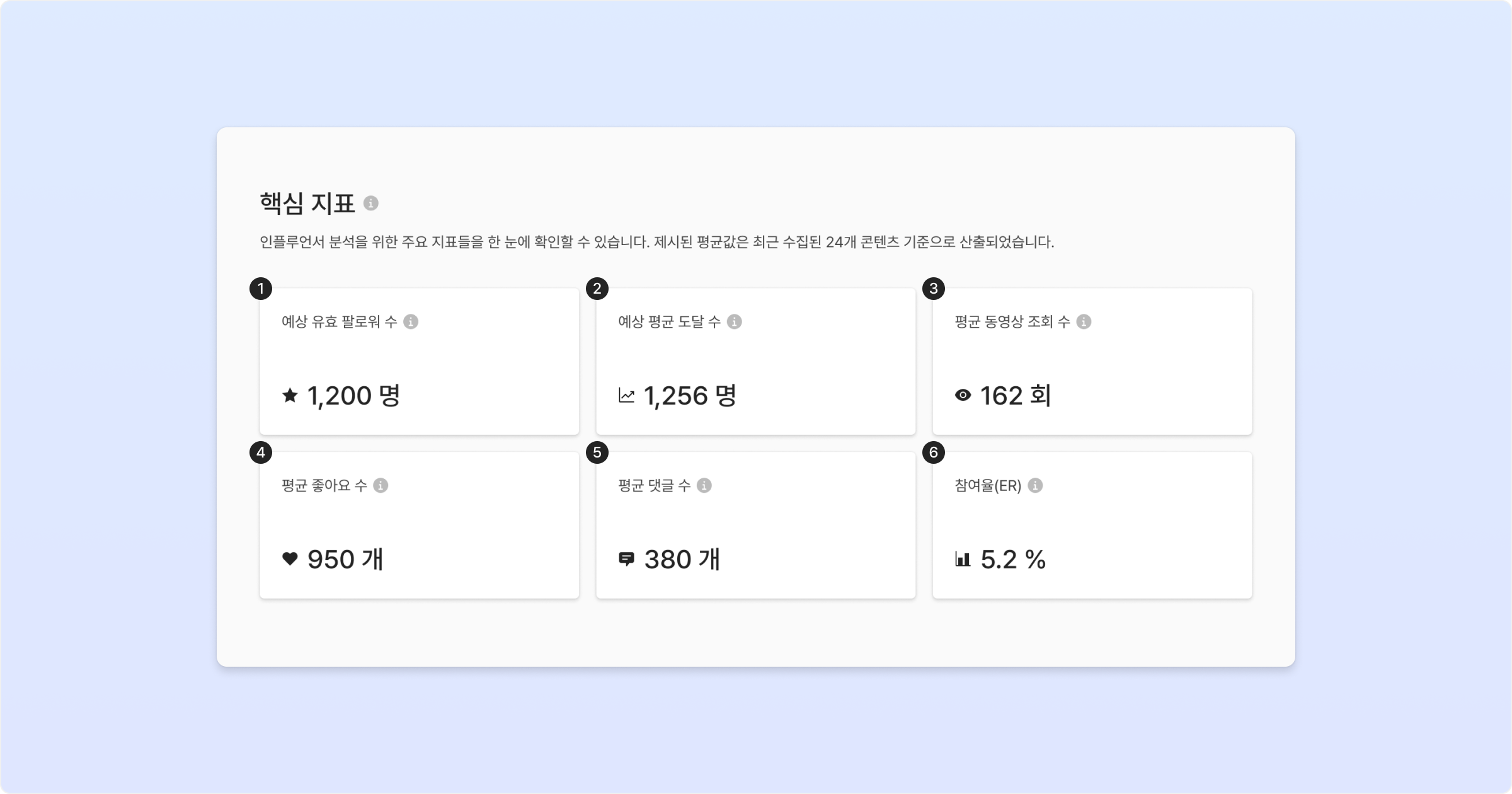Click the eye icon beside 162 회
This screenshot has height=794, width=1512.
tap(963, 396)
